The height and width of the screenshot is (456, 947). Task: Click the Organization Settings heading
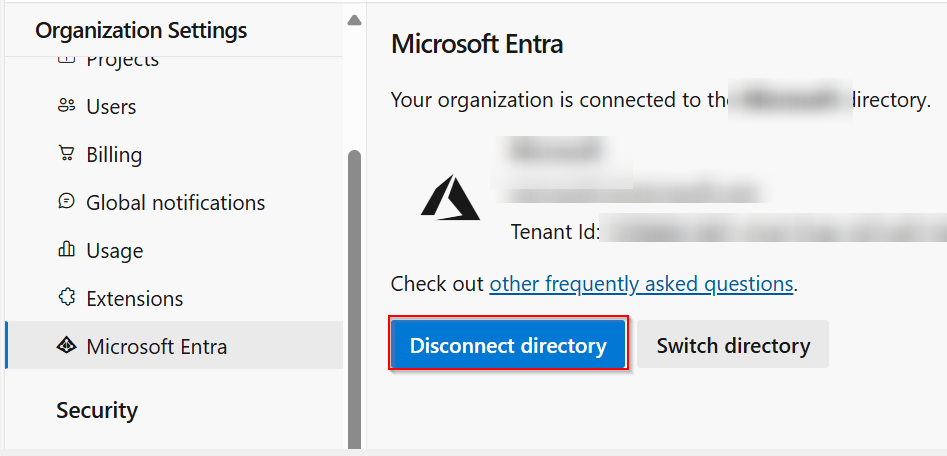141,30
